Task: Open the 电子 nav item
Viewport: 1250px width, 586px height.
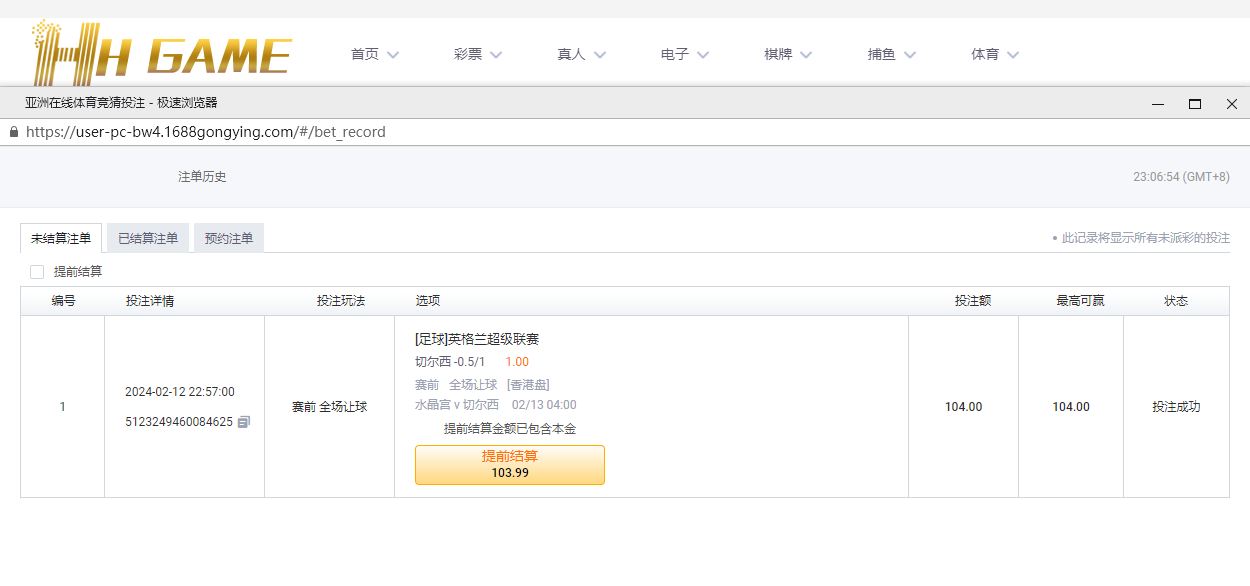Action: tap(675, 54)
